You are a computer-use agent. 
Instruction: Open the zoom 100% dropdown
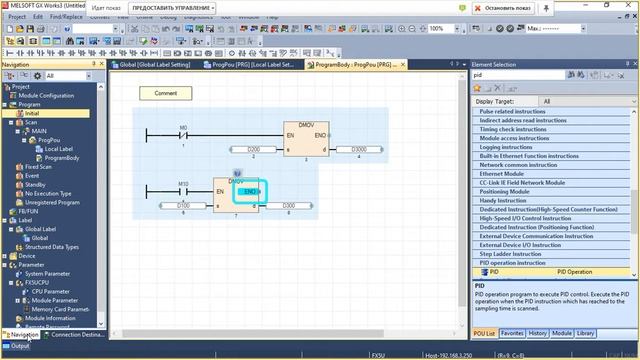tap(457, 29)
